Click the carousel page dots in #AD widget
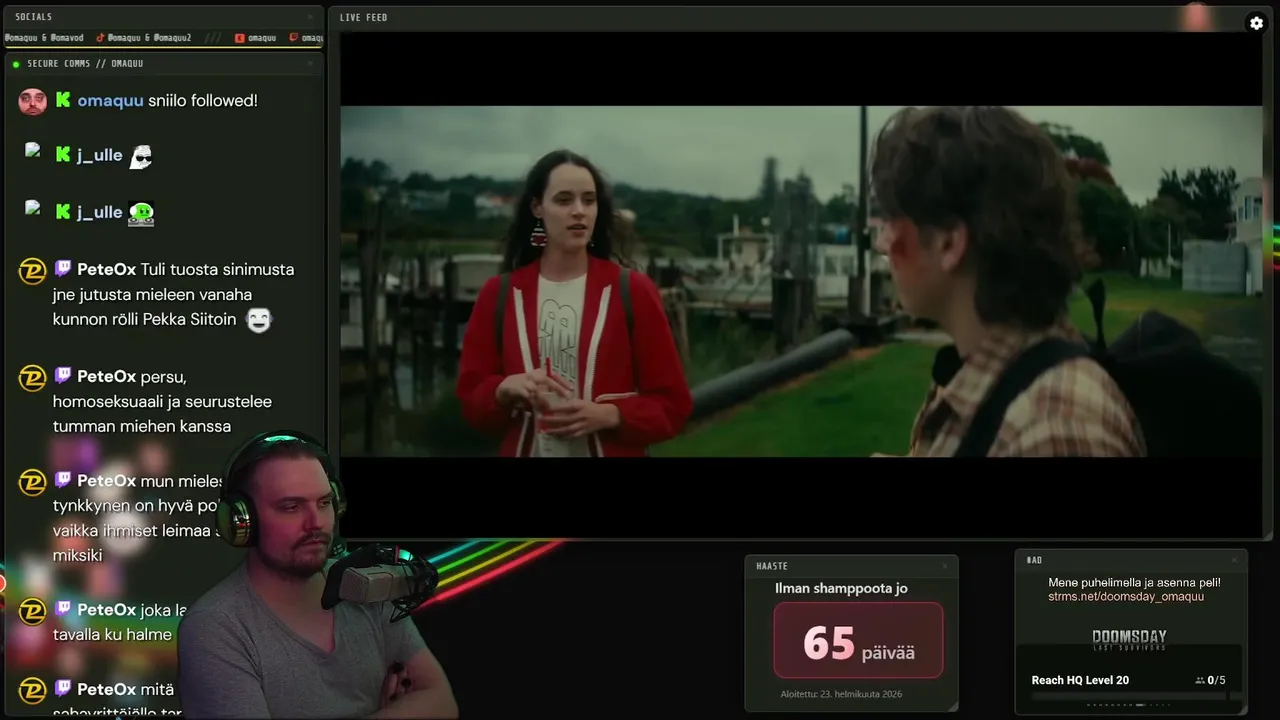 1128,705
